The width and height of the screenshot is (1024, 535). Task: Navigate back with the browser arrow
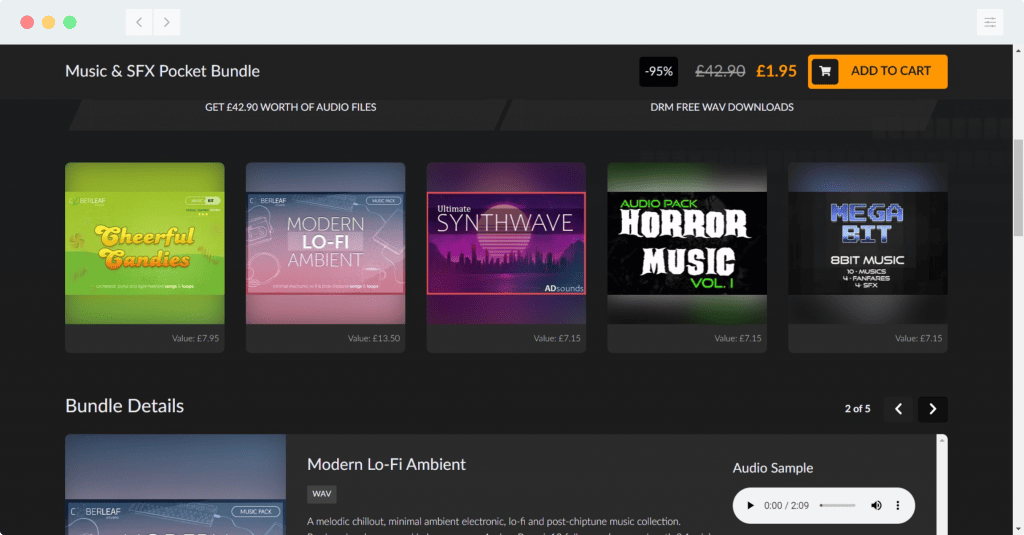tap(139, 22)
